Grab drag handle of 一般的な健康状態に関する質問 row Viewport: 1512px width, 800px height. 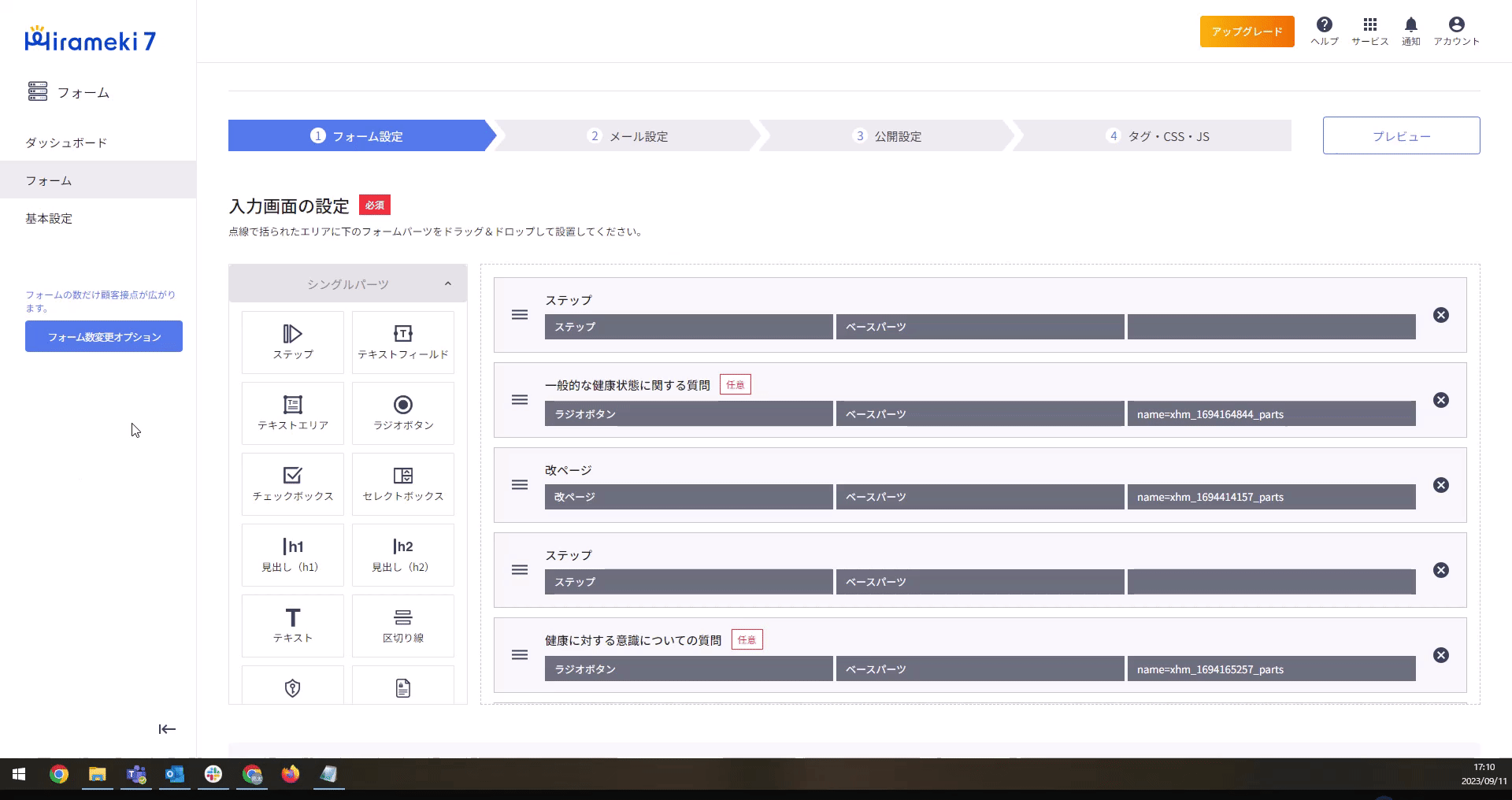click(520, 400)
